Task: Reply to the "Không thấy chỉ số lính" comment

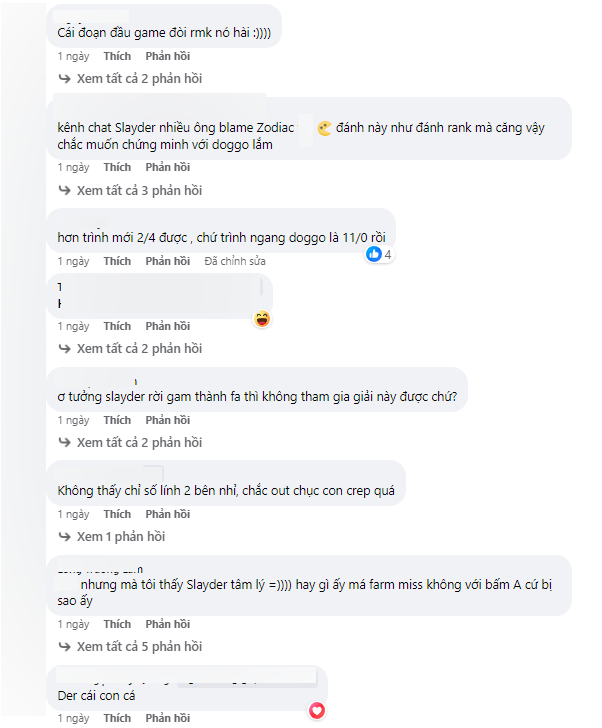Action: point(167,514)
